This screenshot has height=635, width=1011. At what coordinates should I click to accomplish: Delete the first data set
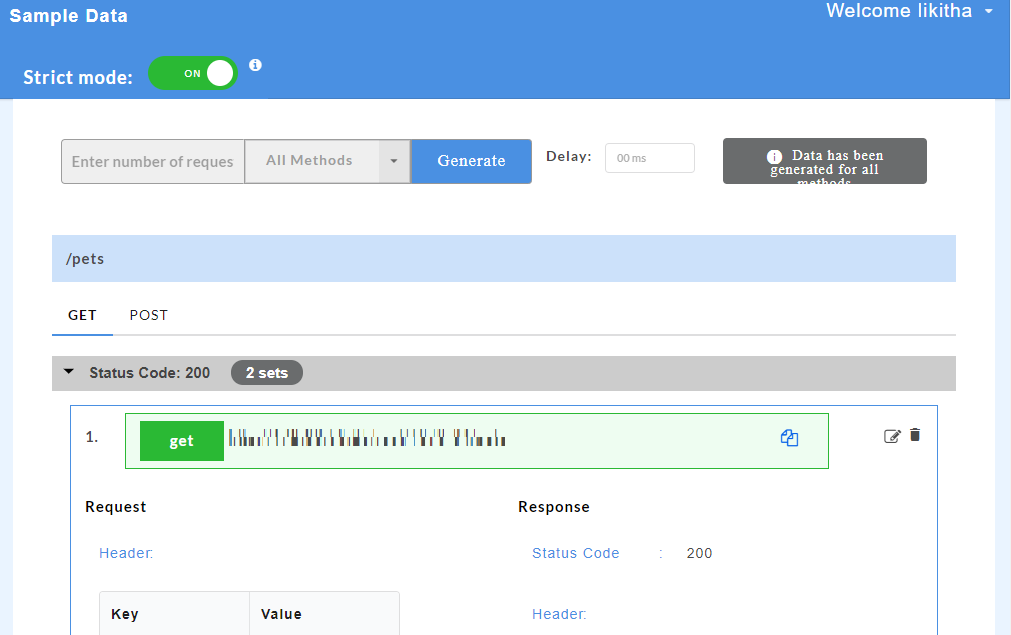click(x=915, y=435)
